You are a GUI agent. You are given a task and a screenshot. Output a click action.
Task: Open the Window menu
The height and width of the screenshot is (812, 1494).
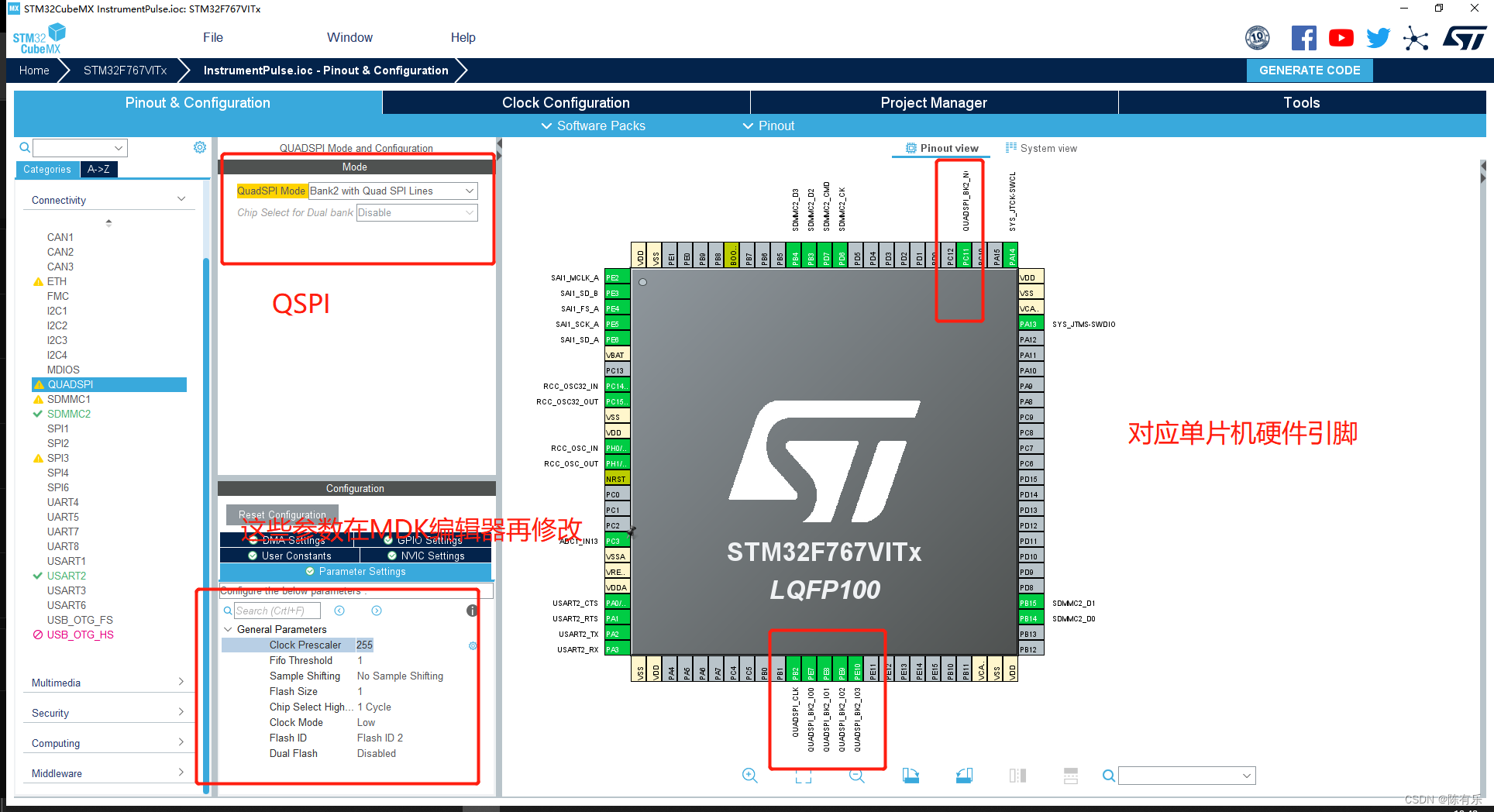pyautogui.click(x=349, y=37)
